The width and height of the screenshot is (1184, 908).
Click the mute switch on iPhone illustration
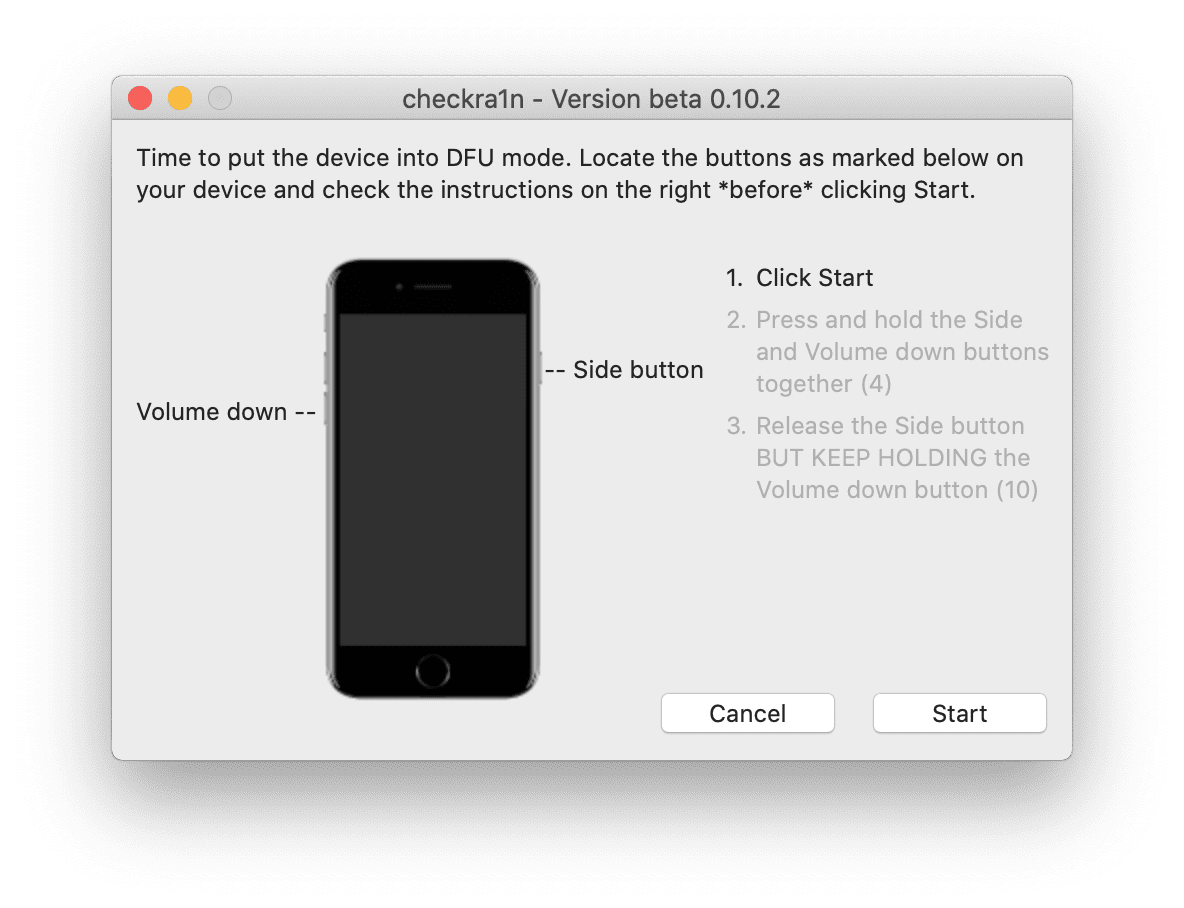click(x=326, y=322)
